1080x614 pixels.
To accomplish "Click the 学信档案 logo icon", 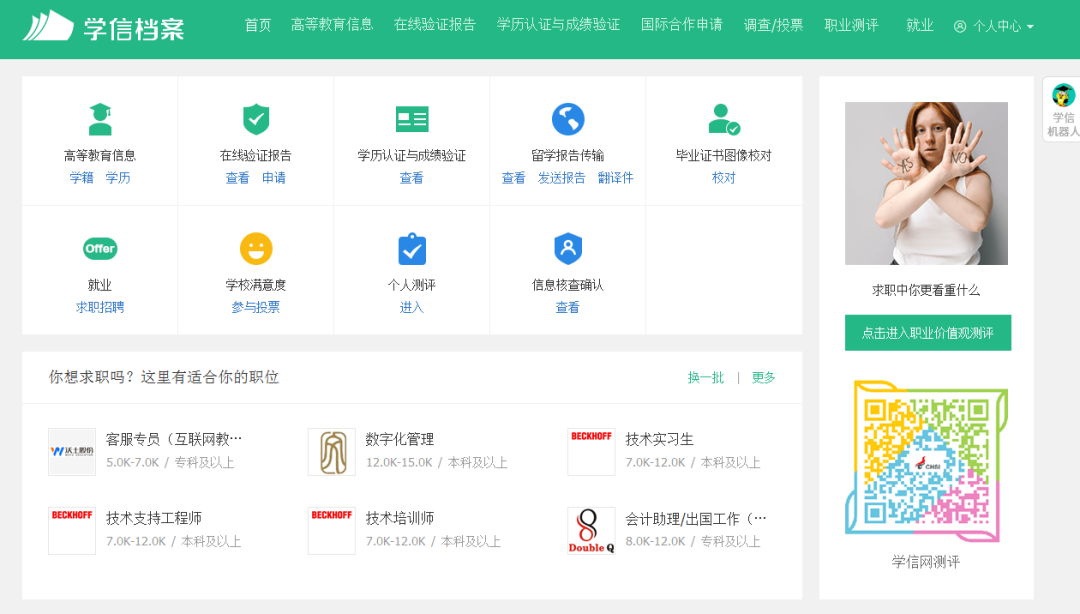I will (x=48, y=26).
